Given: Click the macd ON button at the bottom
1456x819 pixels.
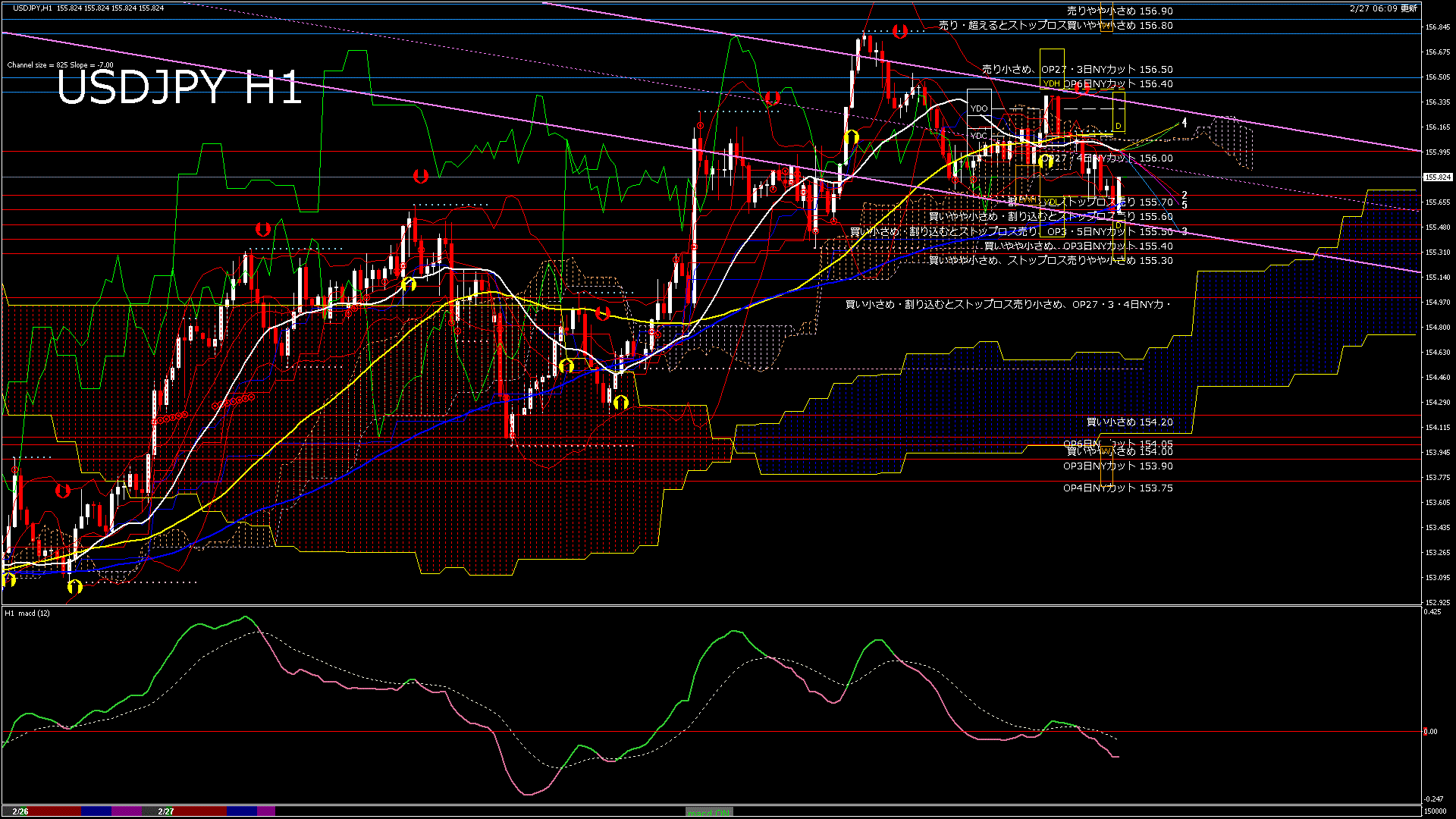Looking at the screenshot, I should [x=709, y=811].
